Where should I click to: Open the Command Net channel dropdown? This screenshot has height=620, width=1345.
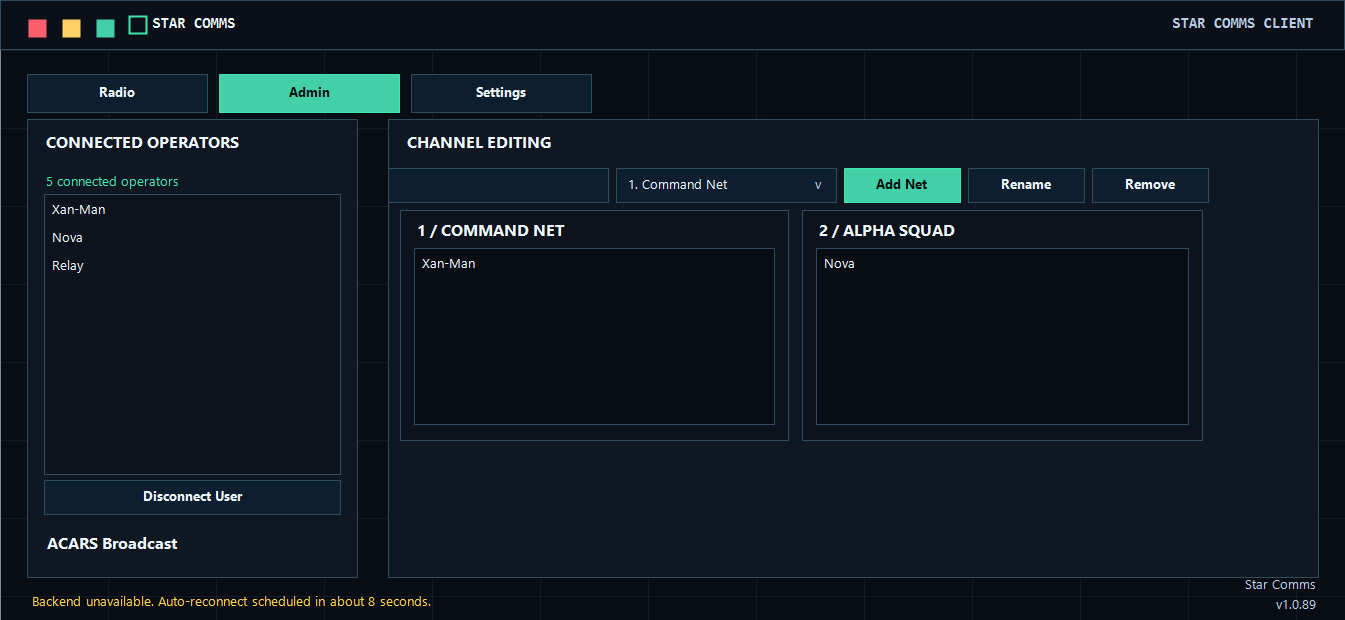click(726, 185)
